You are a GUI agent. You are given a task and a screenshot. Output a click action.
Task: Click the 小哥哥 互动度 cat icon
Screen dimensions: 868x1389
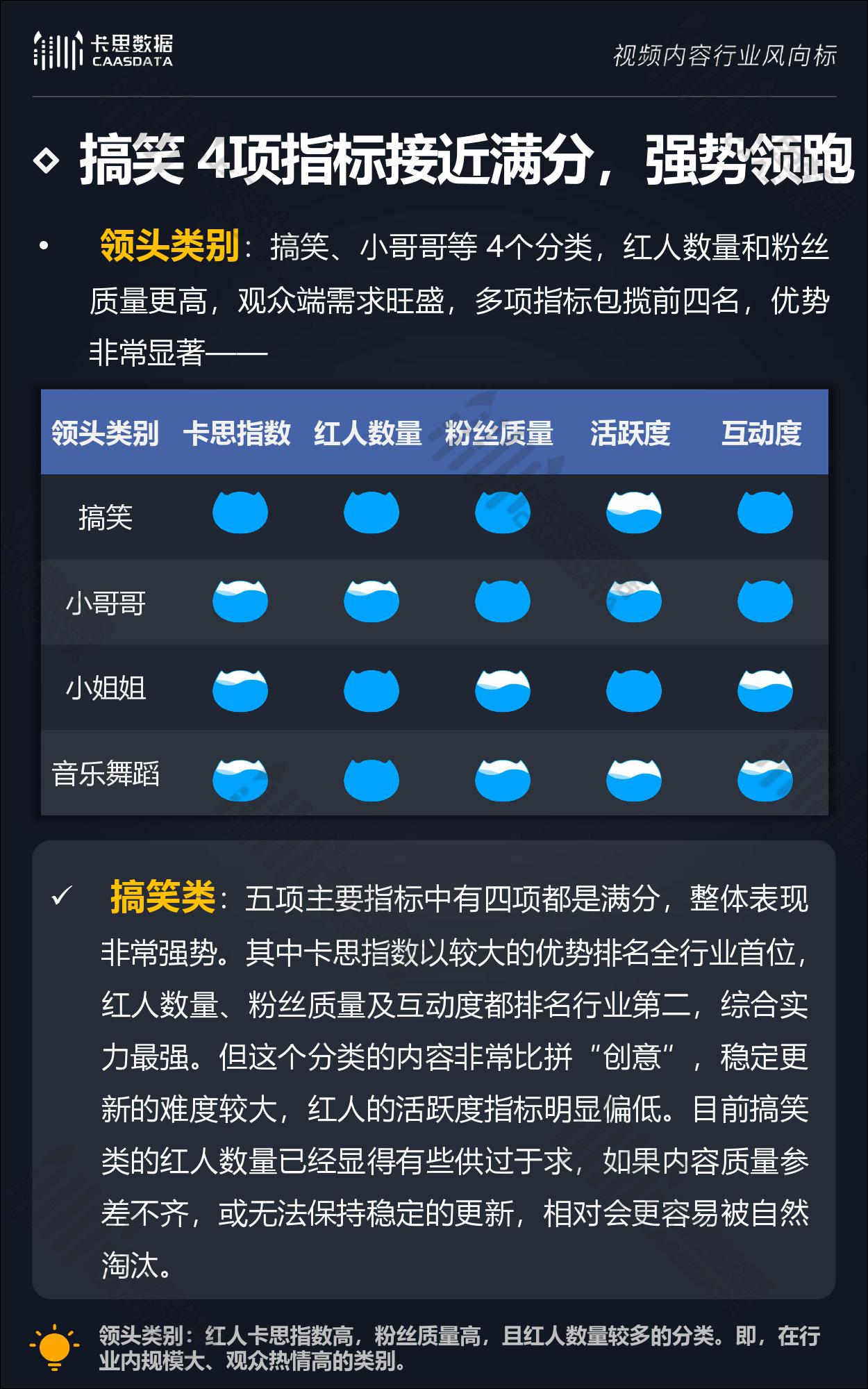pyautogui.click(x=765, y=601)
